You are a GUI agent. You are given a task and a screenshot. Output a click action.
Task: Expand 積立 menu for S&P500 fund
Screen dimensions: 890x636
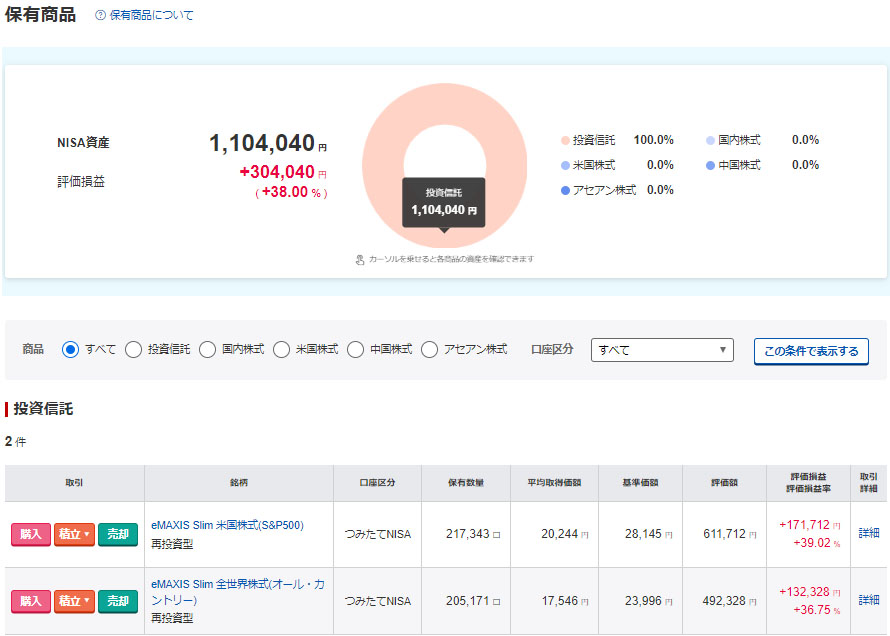[75, 534]
